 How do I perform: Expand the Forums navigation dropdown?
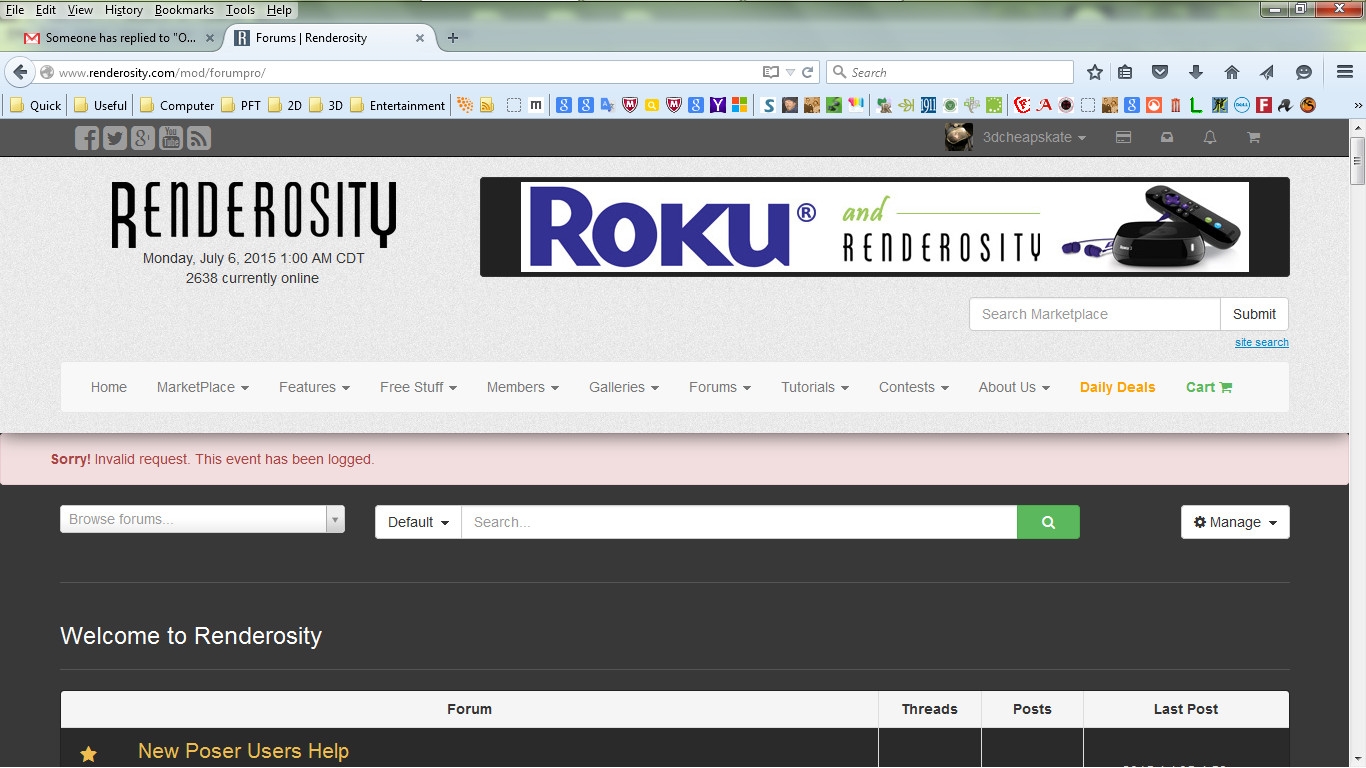[x=720, y=387]
